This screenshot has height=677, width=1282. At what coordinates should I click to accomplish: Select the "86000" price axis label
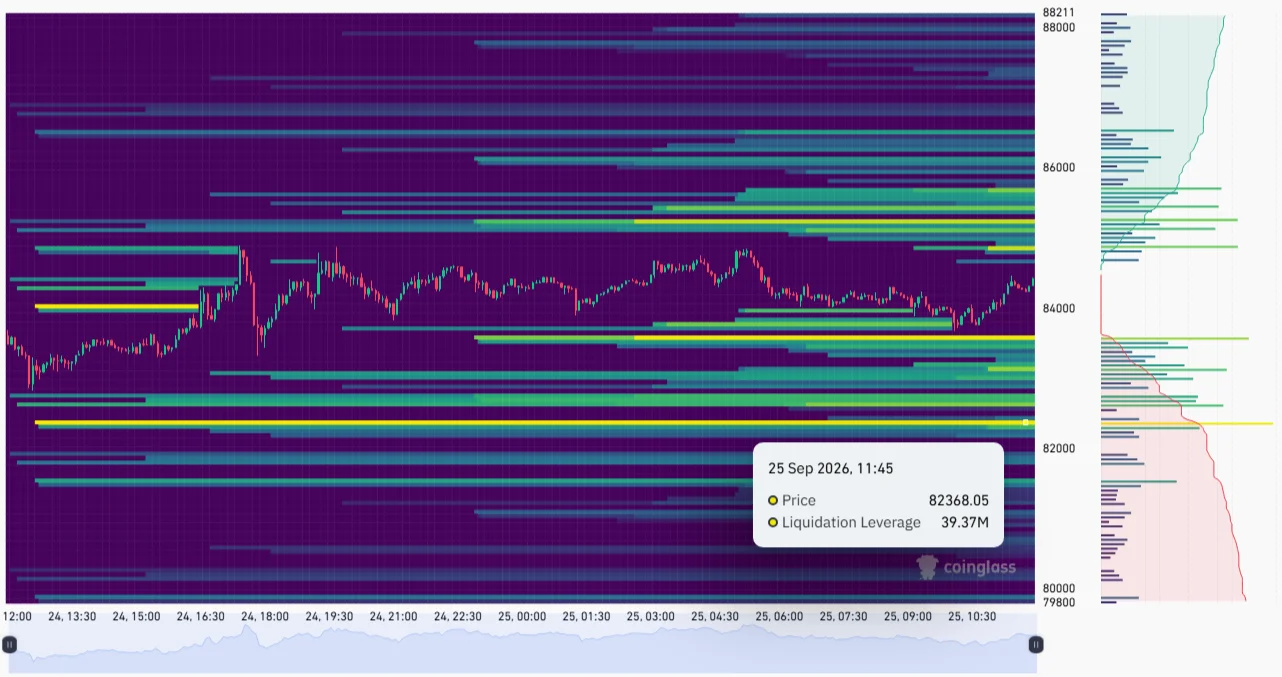[1059, 167]
